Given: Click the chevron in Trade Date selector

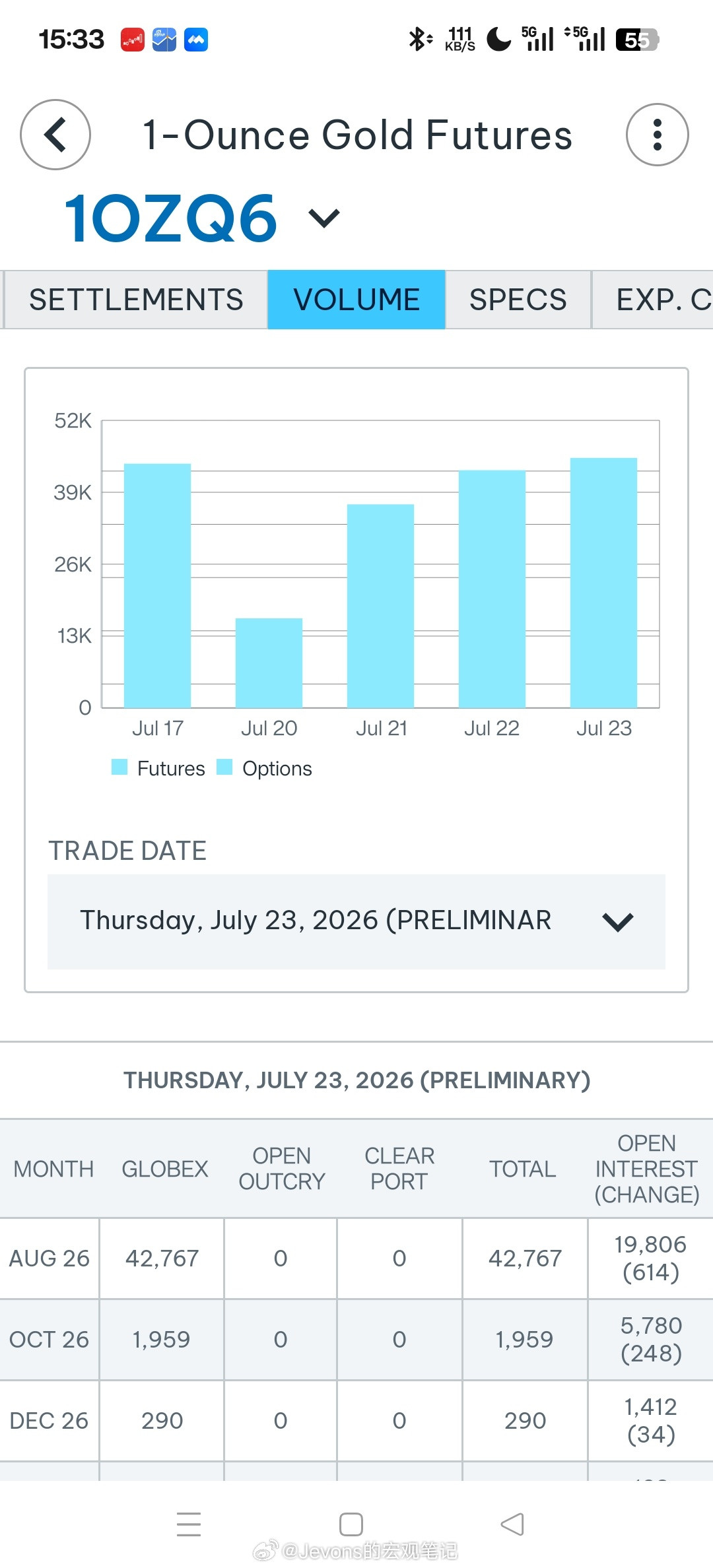Looking at the screenshot, I should click(618, 921).
